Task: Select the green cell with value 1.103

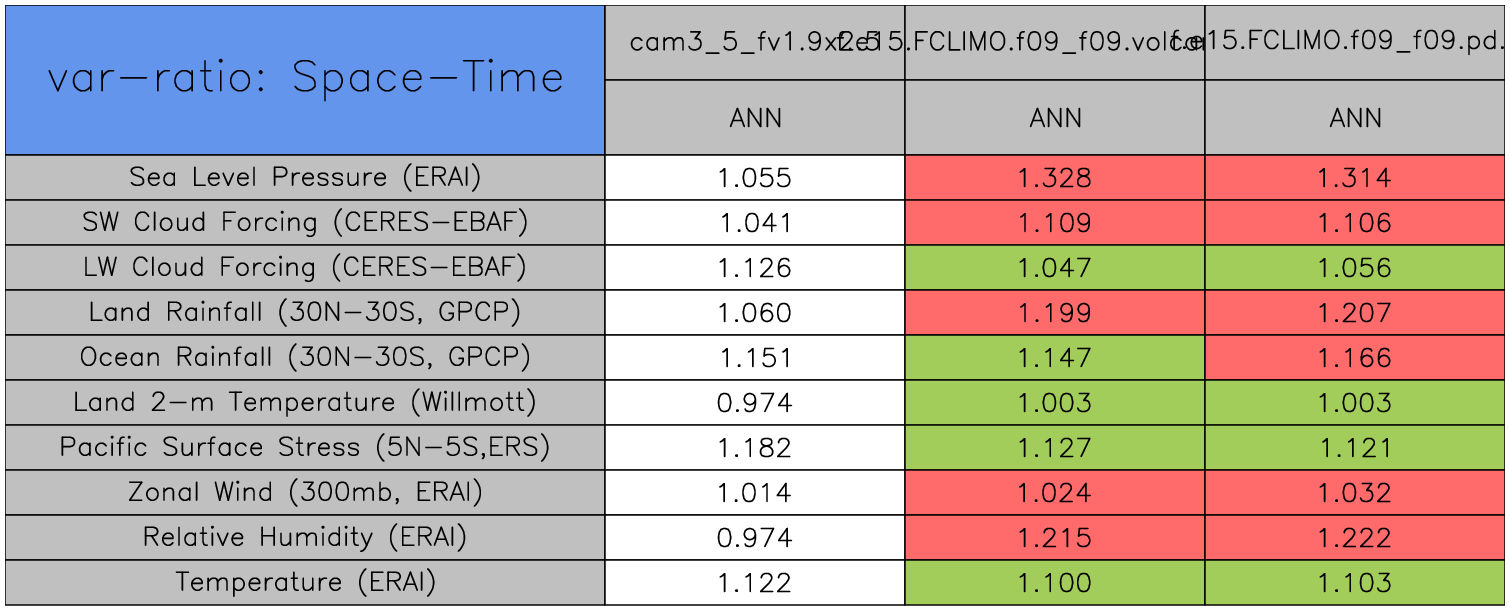Action: click(1355, 583)
